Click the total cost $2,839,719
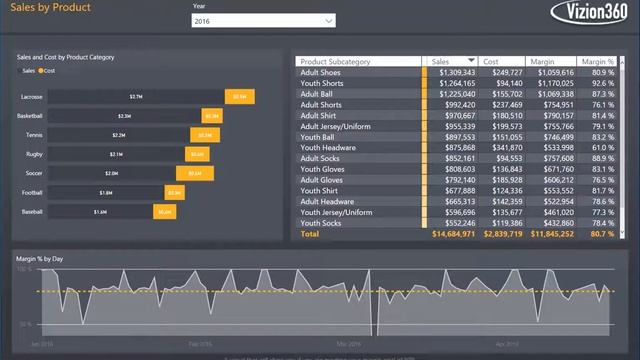 (503, 234)
